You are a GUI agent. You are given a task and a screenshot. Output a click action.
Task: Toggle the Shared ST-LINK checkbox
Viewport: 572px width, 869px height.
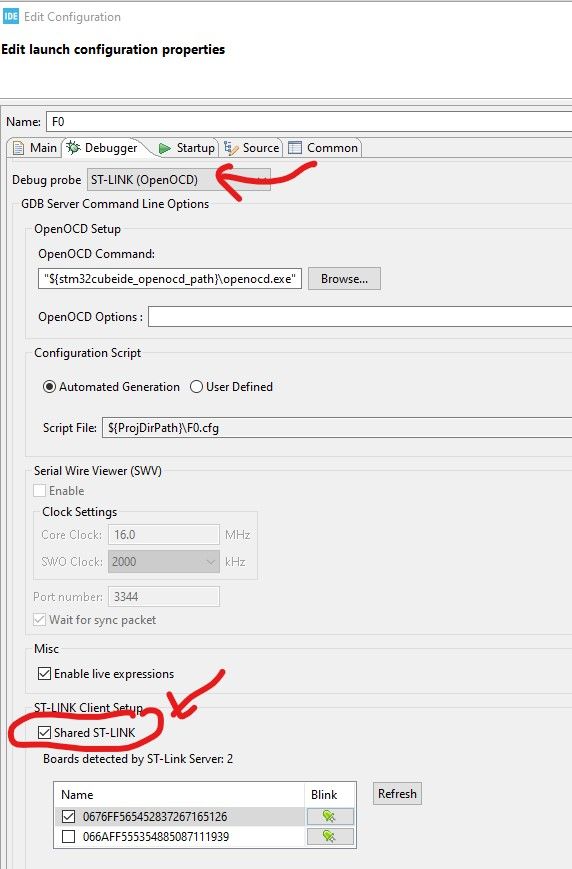(44, 732)
